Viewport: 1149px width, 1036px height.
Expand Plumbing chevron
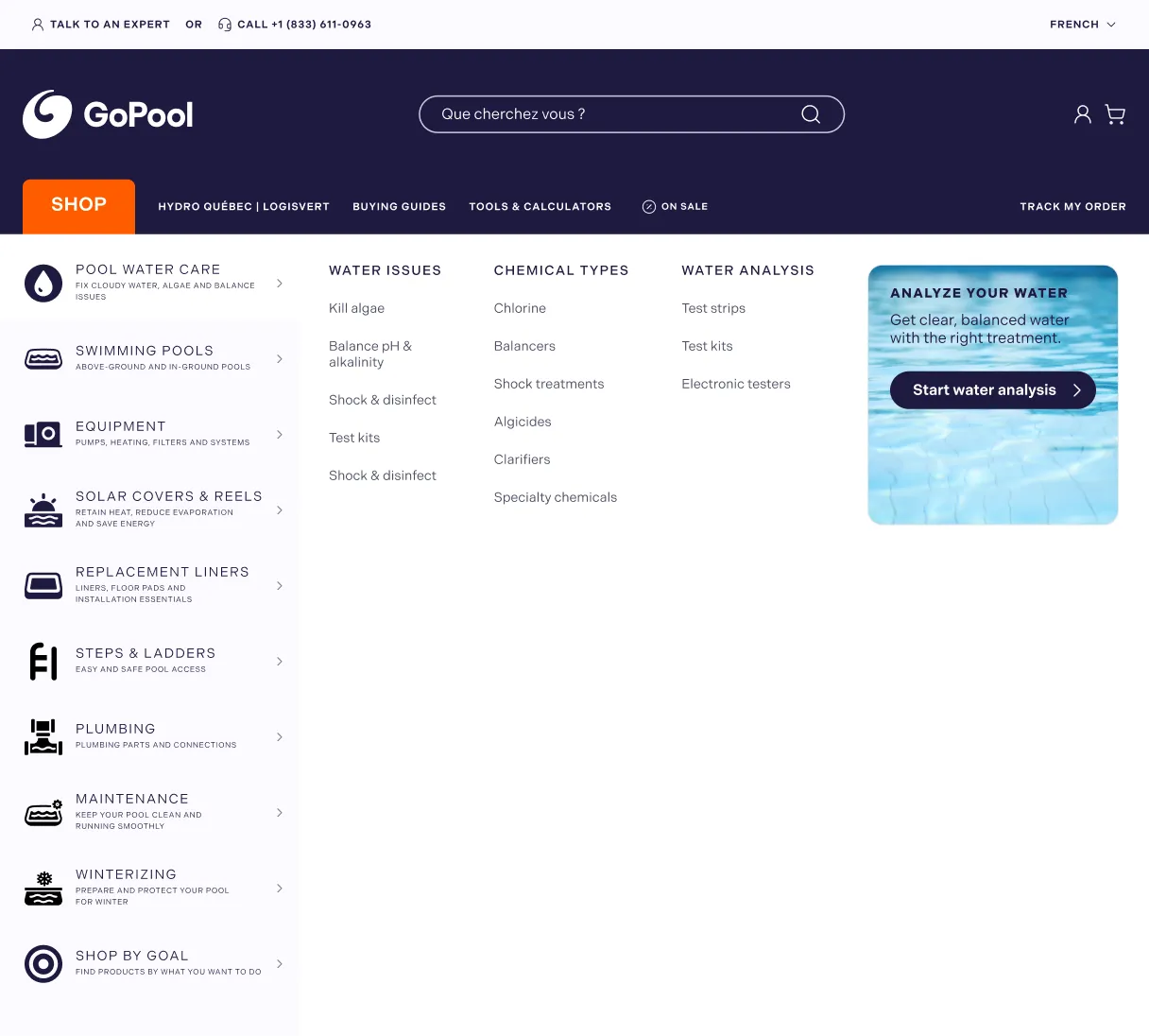(x=280, y=737)
